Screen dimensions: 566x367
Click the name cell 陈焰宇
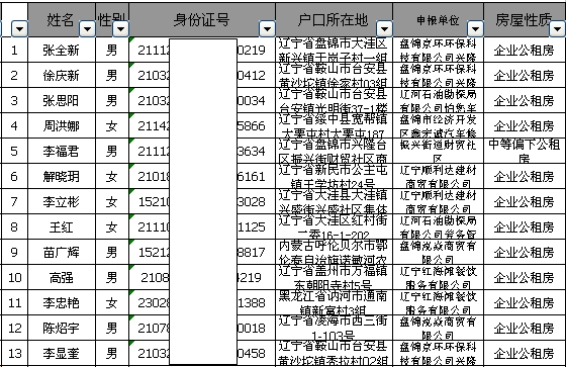[61, 328]
